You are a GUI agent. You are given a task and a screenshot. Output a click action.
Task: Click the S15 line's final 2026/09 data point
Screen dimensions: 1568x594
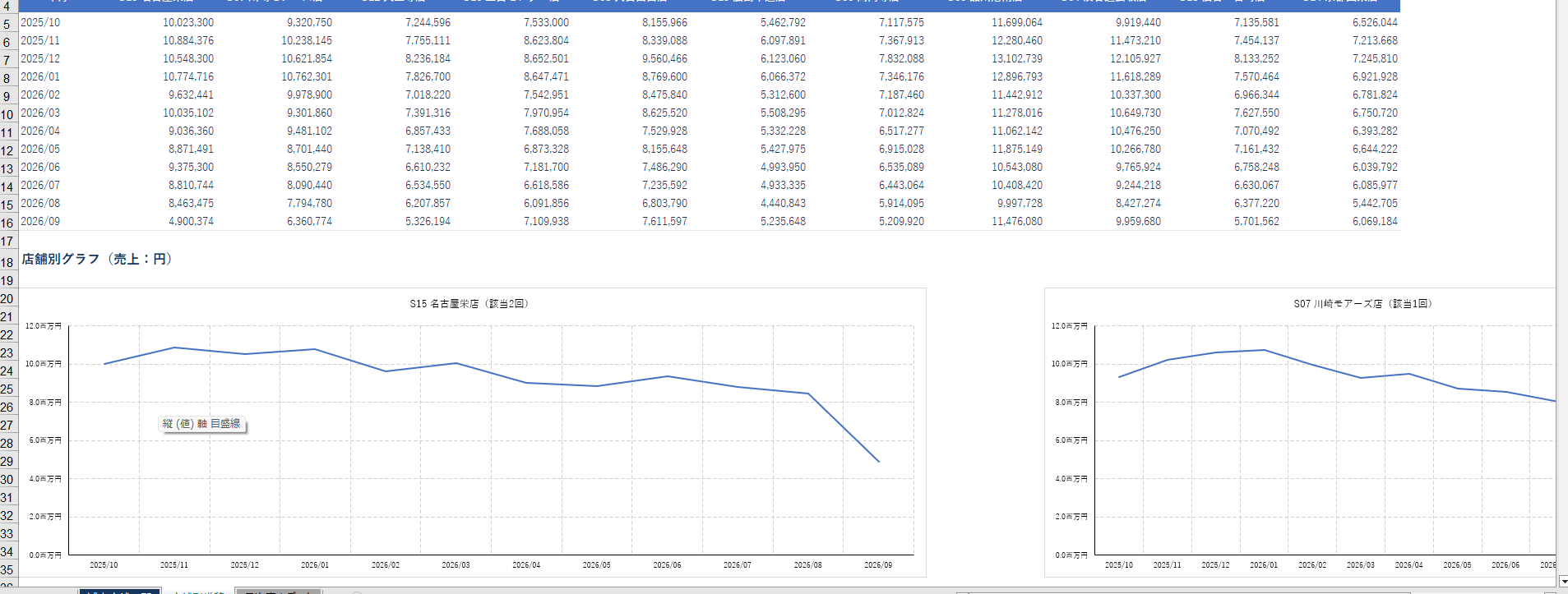pyautogui.click(x=879, y=462)
